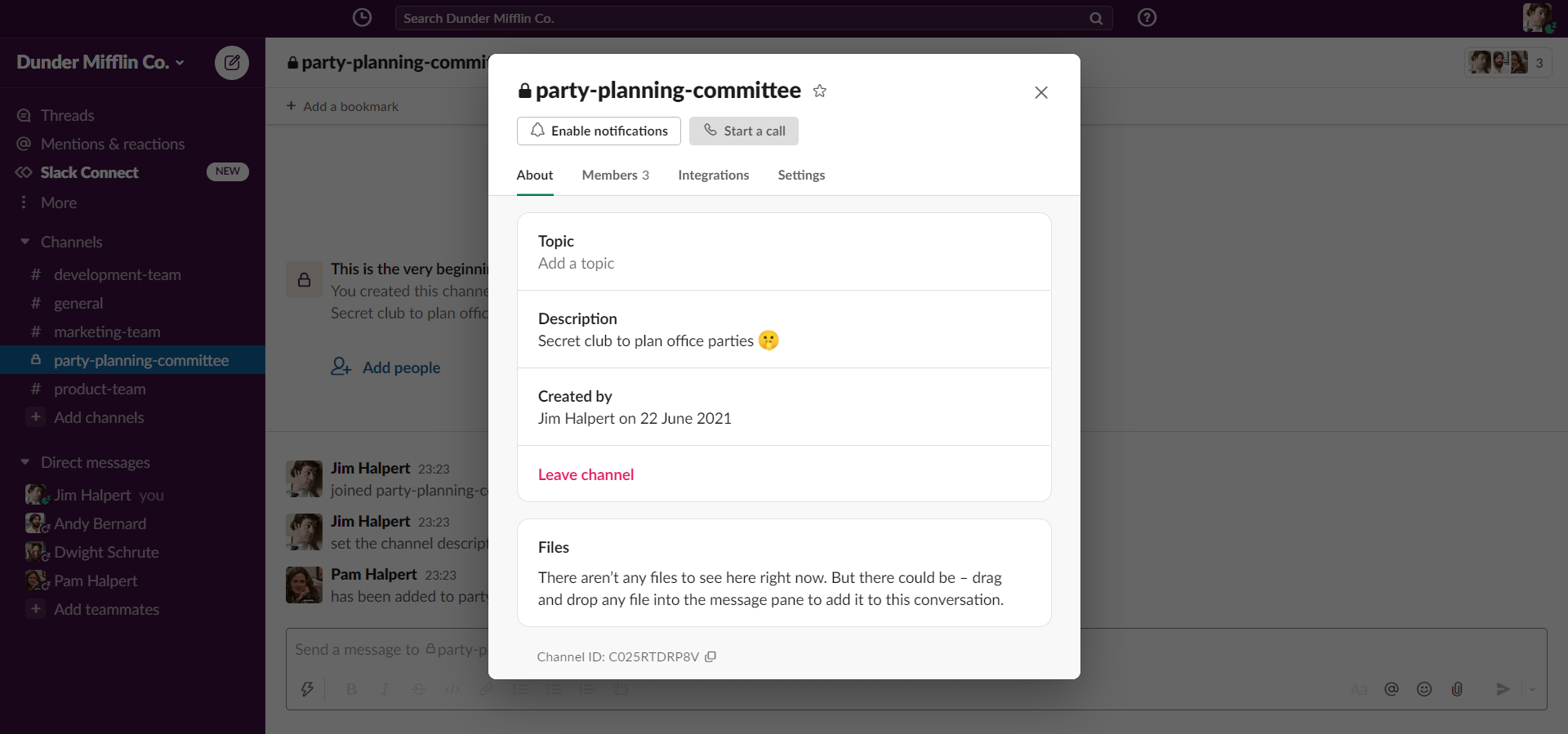Click the Search Dunder Mifflin Co. field

point(754,18)
